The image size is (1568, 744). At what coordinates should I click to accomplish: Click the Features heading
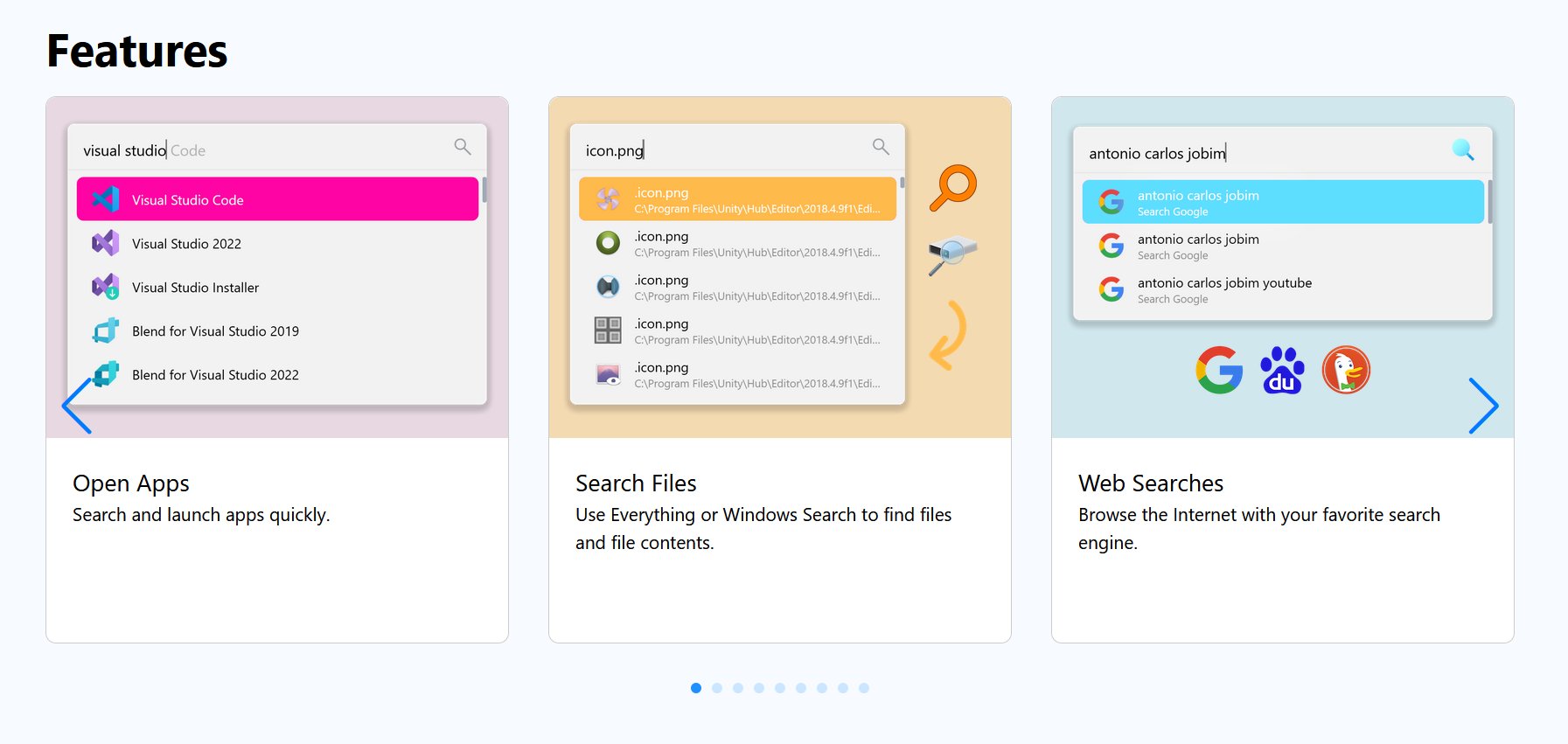137,51
